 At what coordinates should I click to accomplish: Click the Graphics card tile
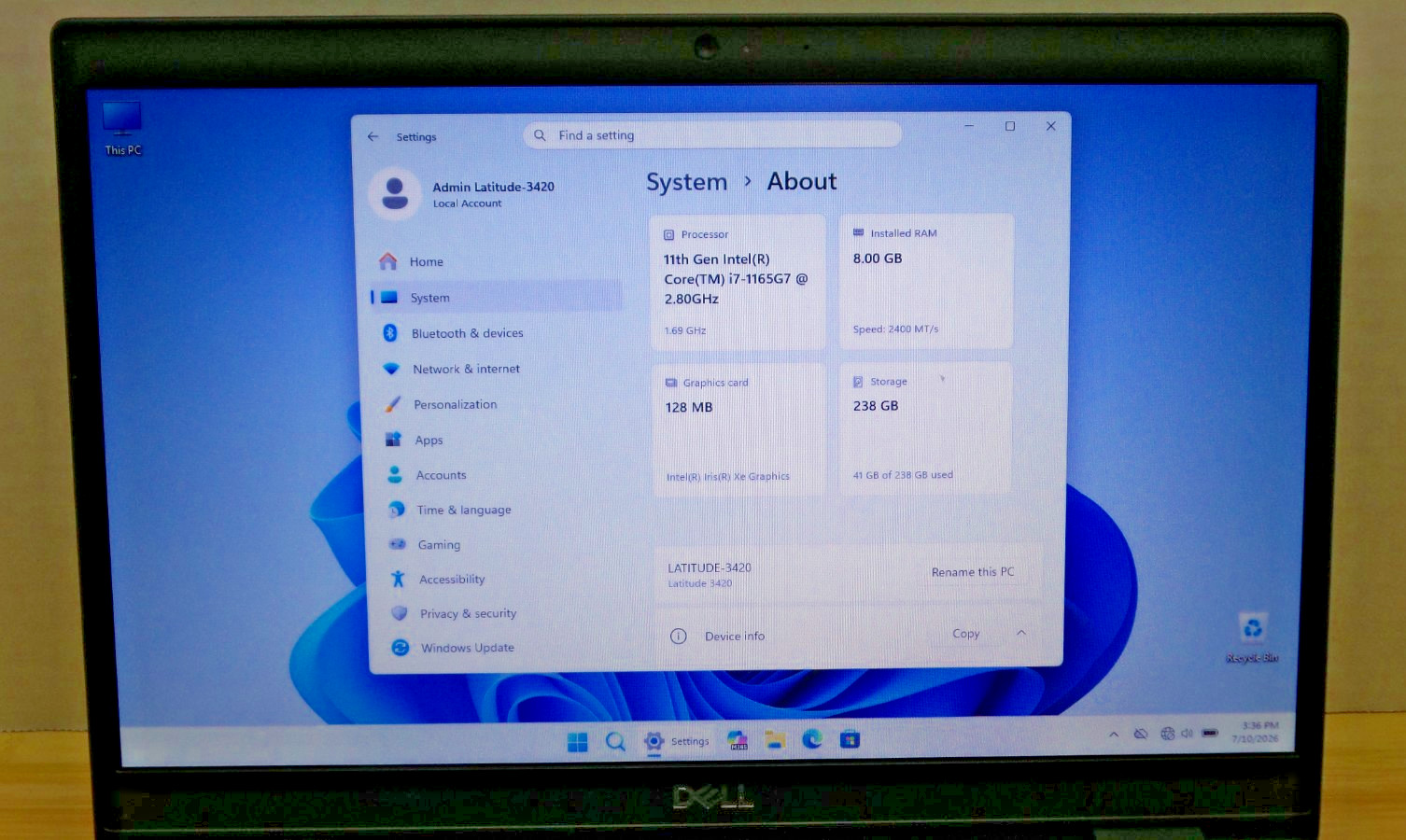tap(739, 430)
